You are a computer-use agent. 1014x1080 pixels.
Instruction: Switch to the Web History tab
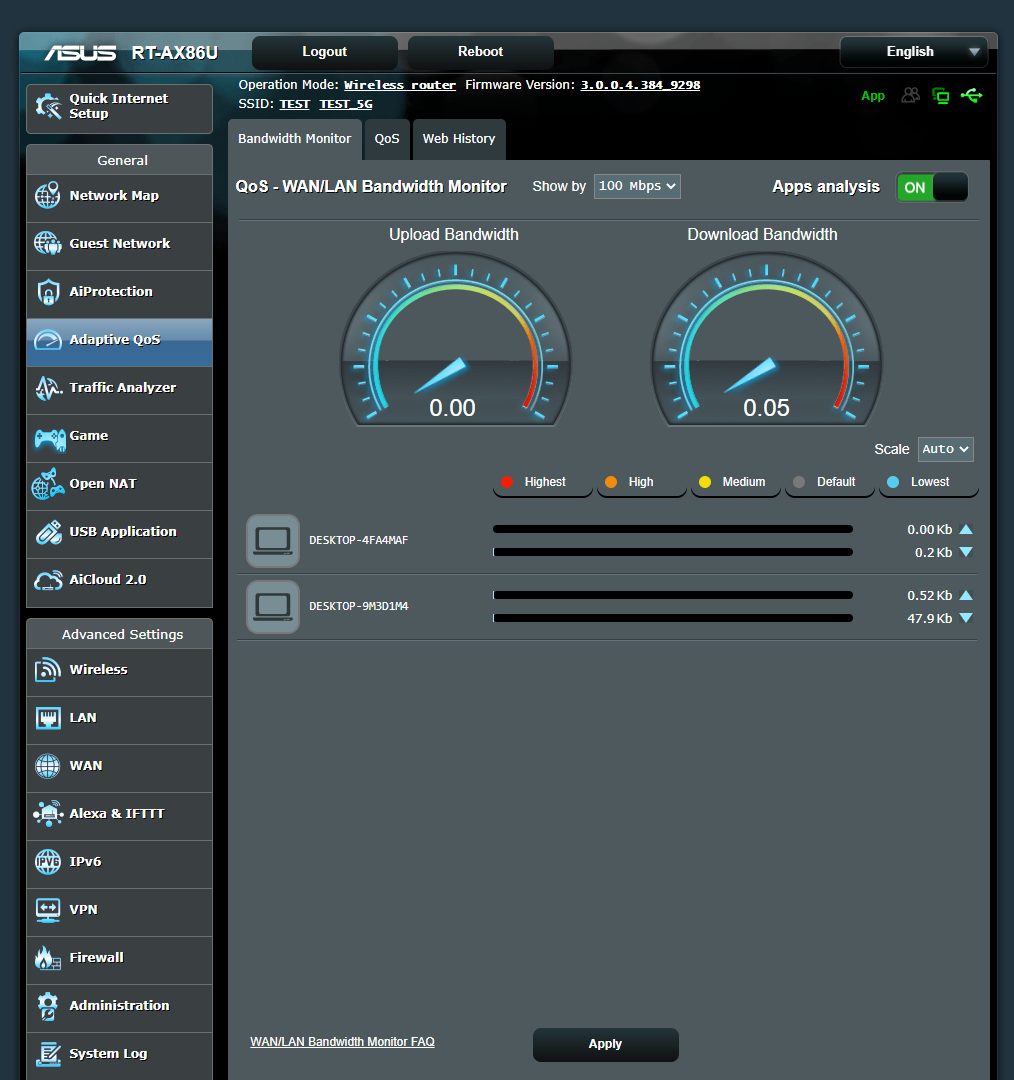(x=459, y=139)
